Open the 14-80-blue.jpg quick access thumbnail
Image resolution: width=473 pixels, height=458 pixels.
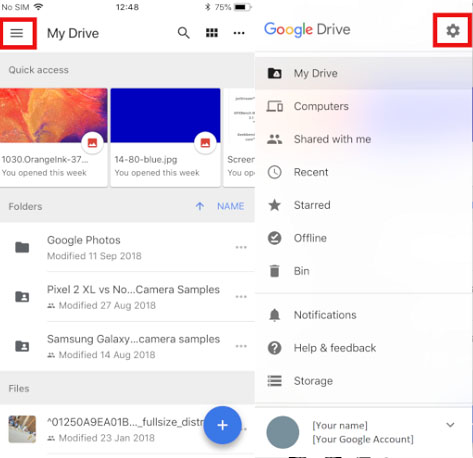coord(166,115)
